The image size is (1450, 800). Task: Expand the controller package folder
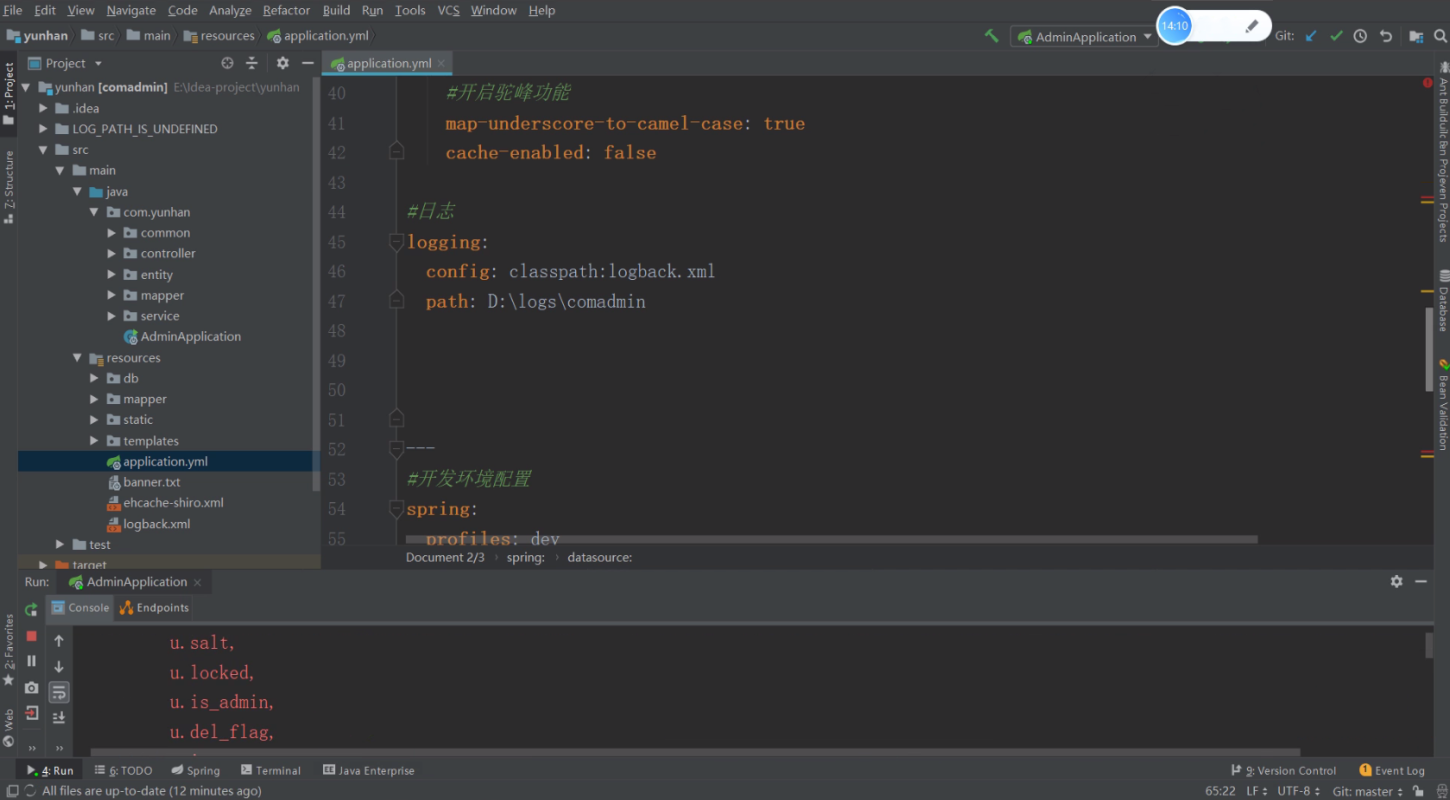click(x=112, y=254)
